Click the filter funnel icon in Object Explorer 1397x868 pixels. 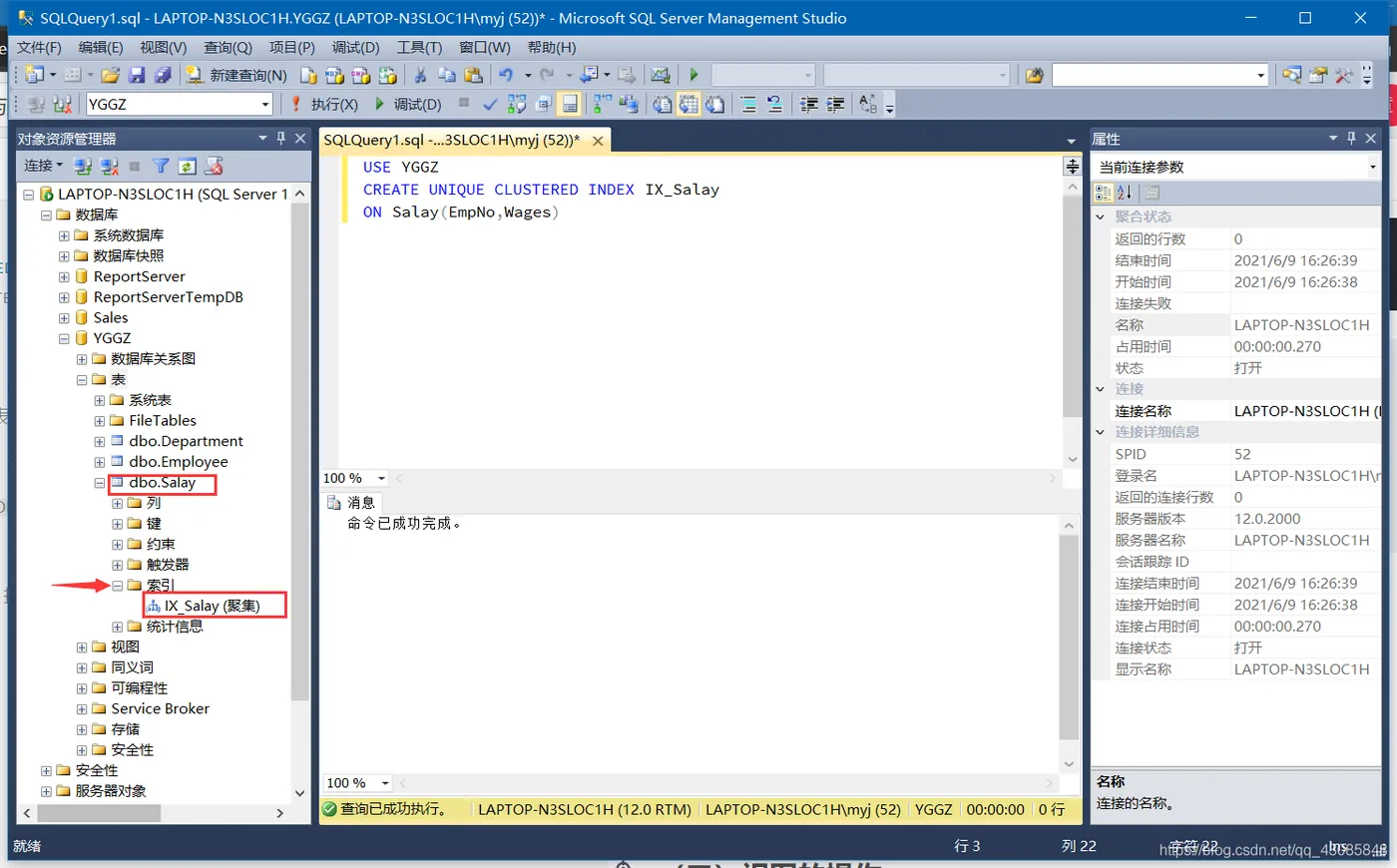click(161, 166)
